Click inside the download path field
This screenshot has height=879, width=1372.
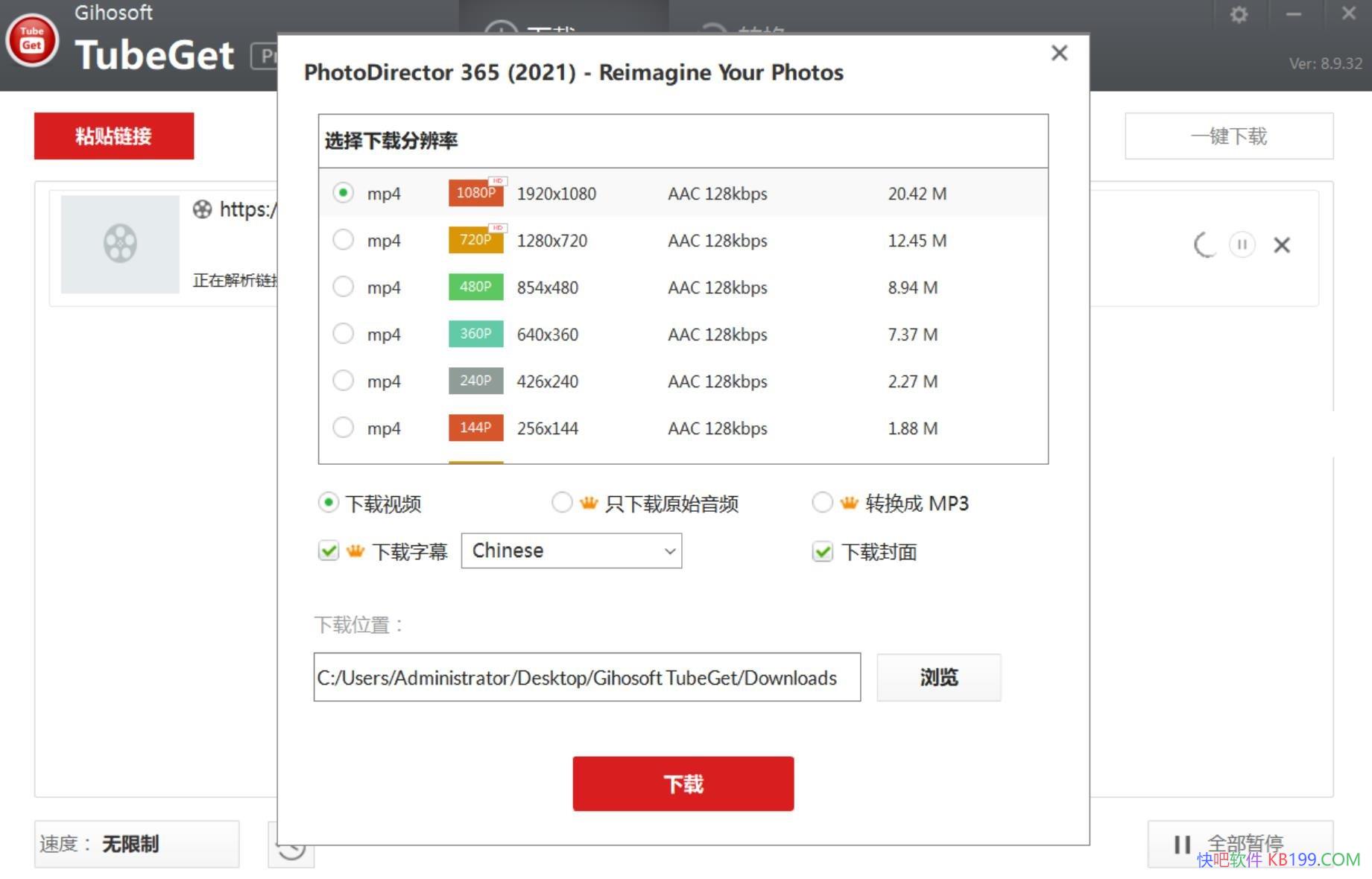pos(587,677)
